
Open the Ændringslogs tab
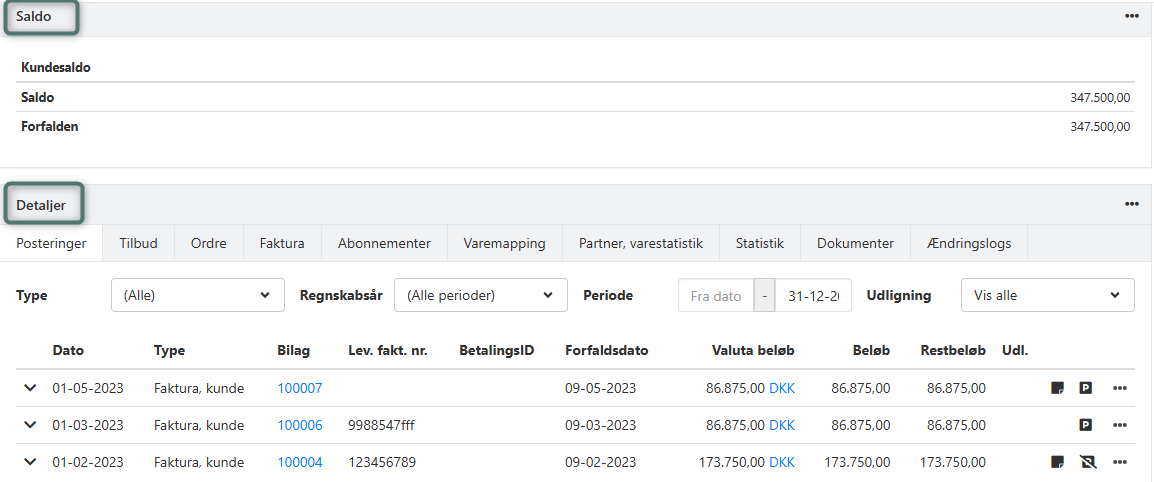coord(969,244)
